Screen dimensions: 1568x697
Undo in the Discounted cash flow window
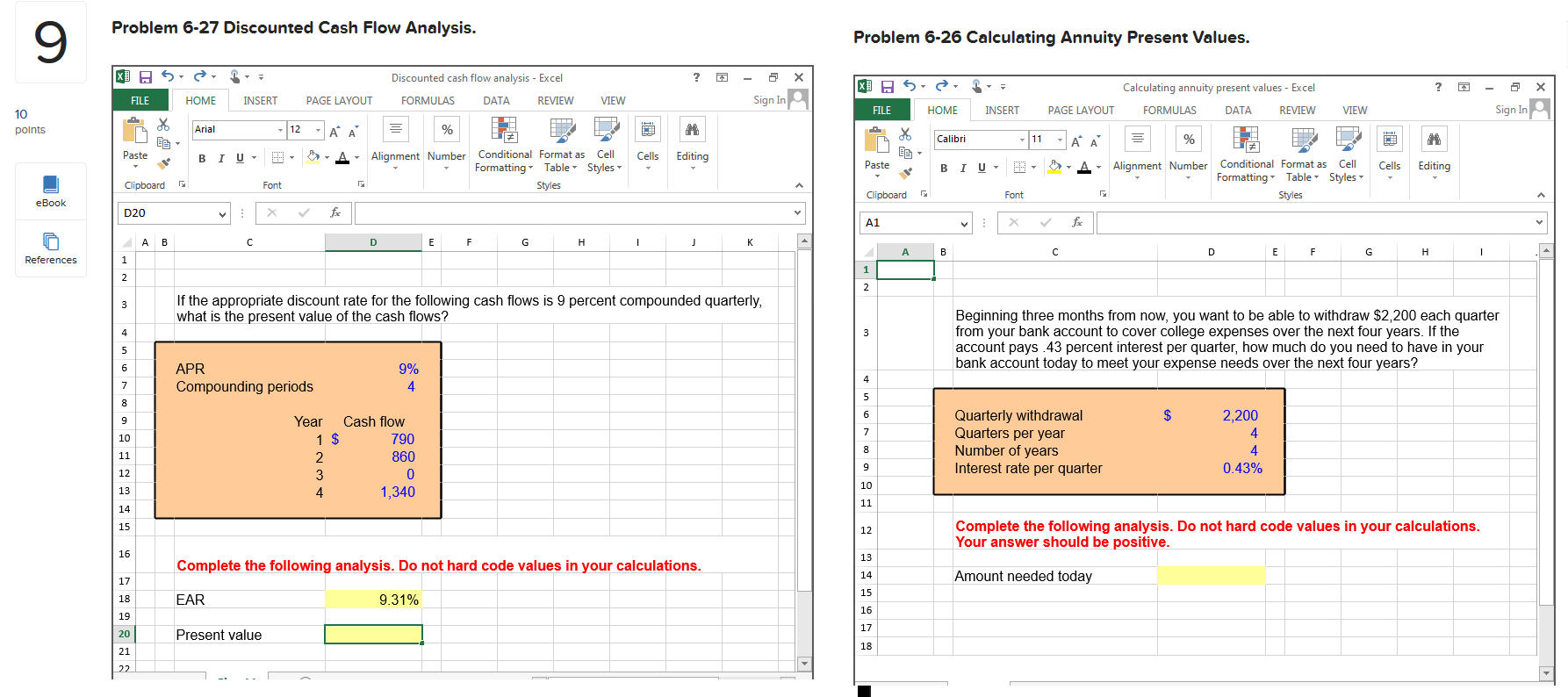click(167, 76)
